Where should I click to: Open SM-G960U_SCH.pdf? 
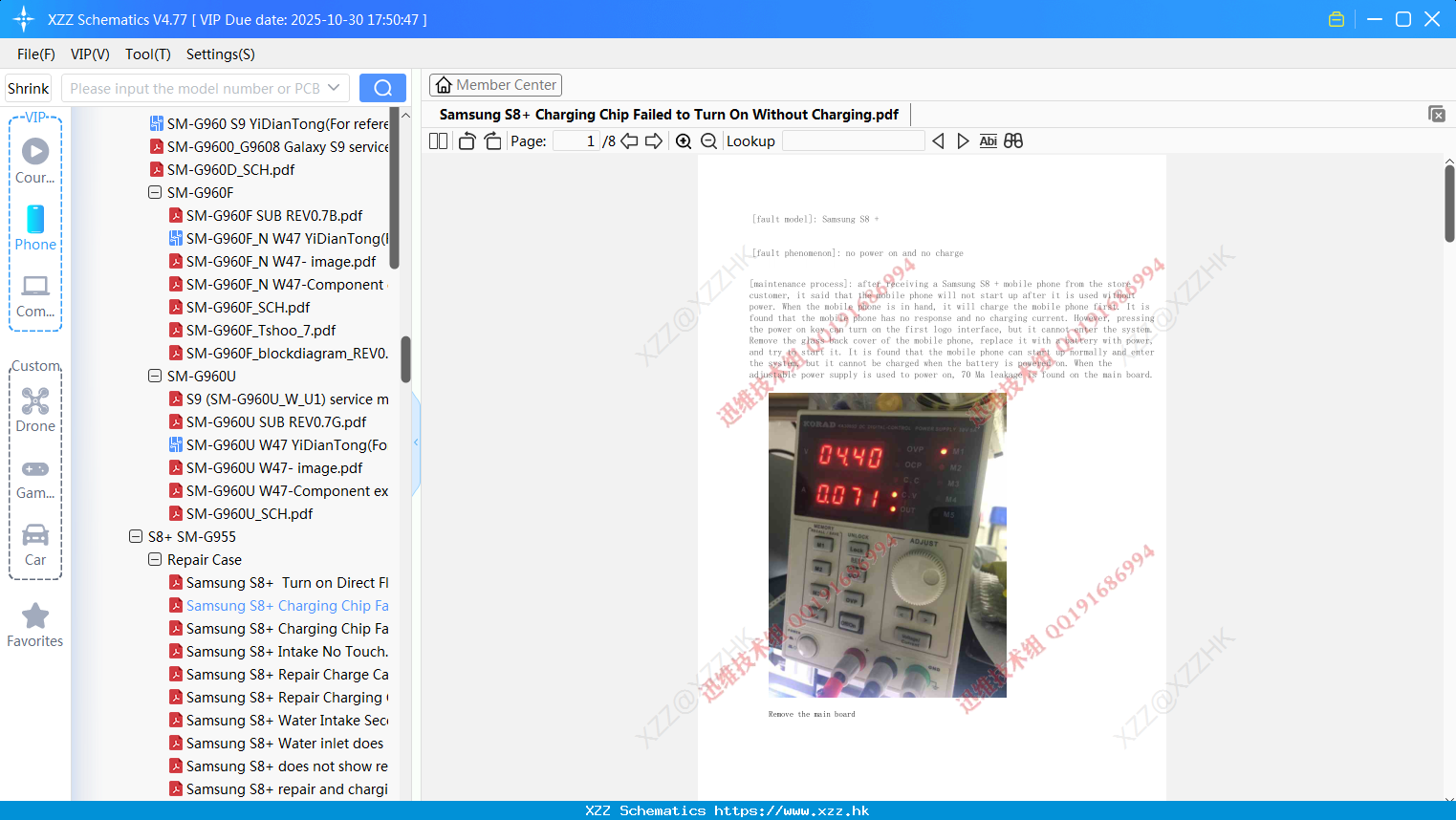pos(241,513)
